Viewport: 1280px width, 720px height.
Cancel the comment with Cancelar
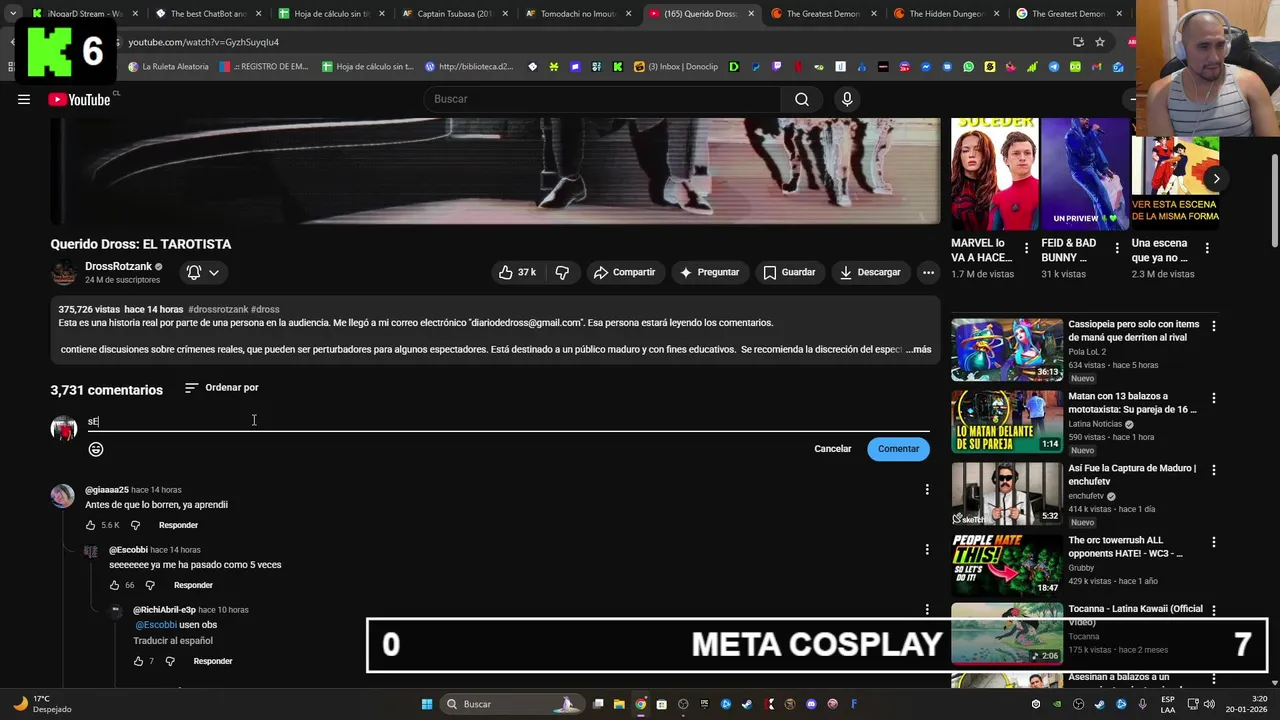click(832, 449)
